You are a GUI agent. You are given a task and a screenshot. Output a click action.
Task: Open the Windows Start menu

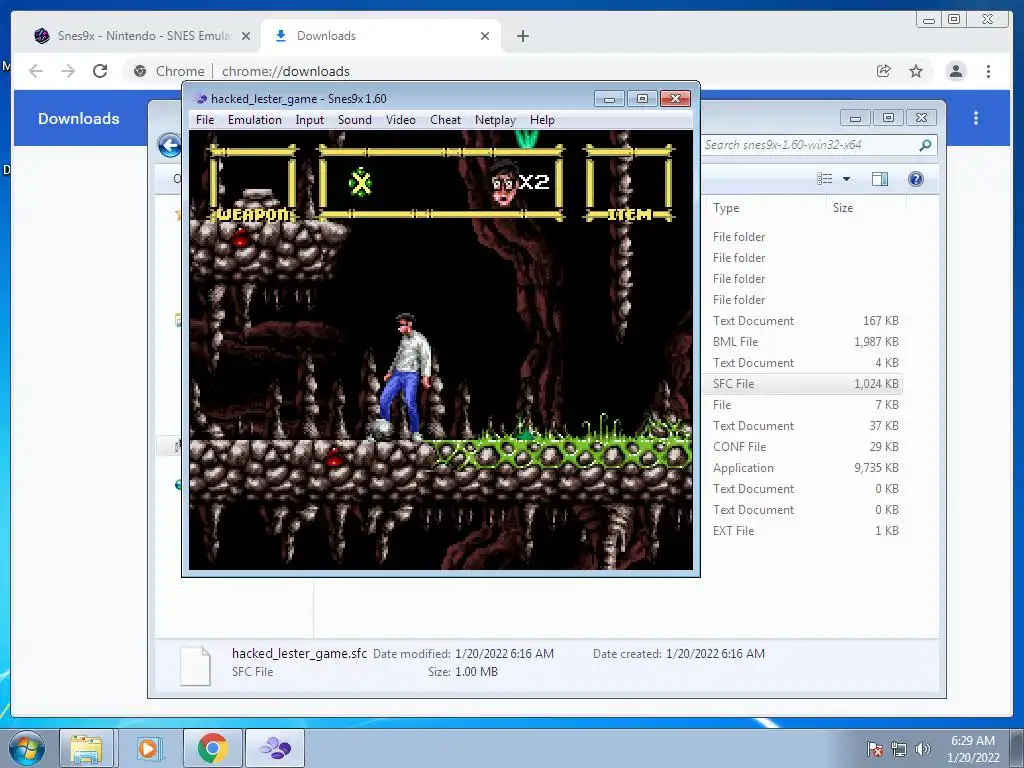27,748
